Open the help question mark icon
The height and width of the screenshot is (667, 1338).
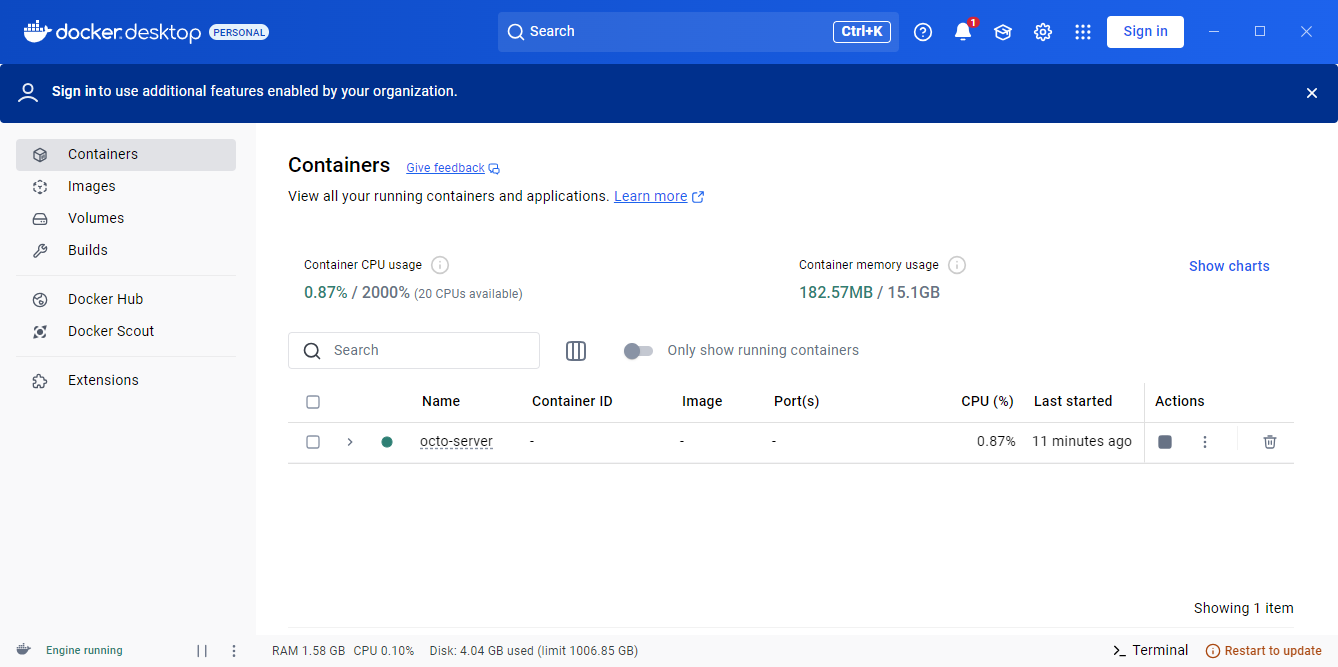(x=923, y=32)
